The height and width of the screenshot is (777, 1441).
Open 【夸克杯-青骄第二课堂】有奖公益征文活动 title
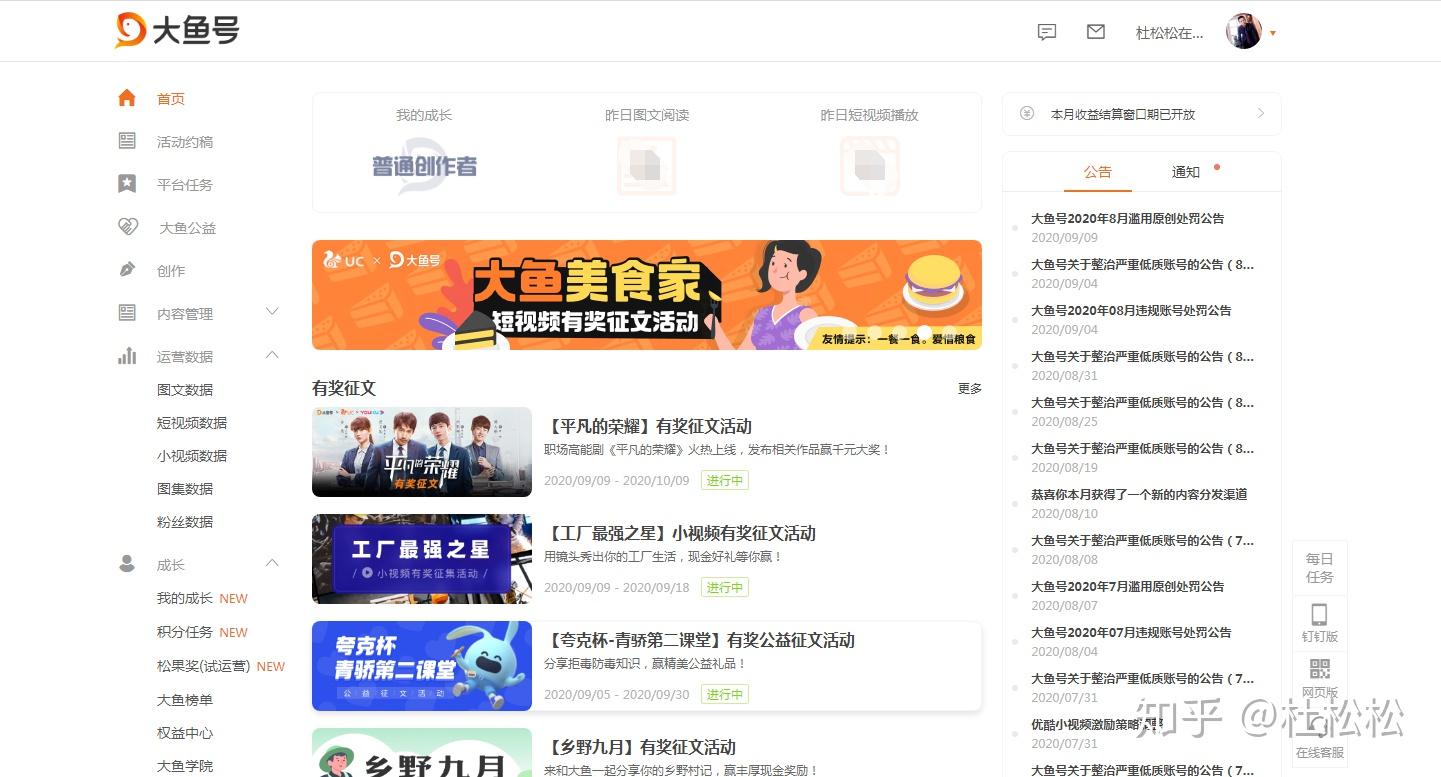pos(700,641)
